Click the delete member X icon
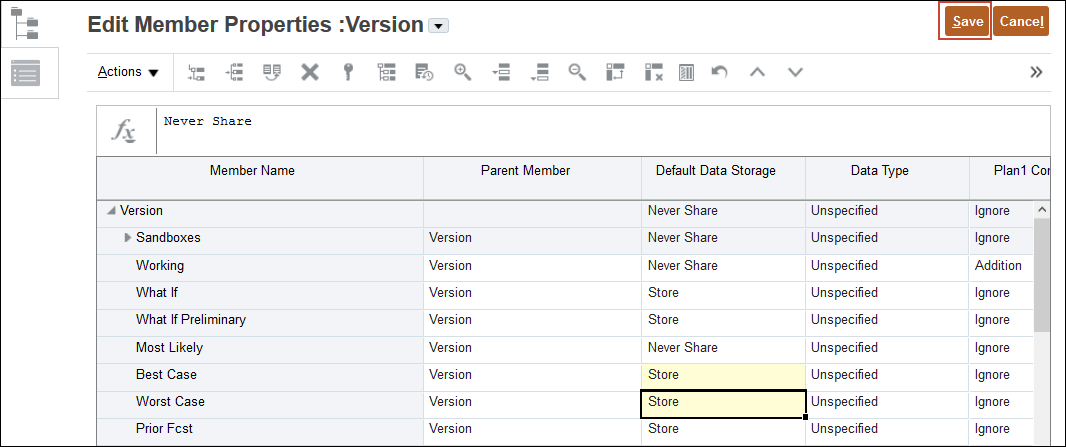This screenshot has height=447, width=1066. [x=310, y=72]
